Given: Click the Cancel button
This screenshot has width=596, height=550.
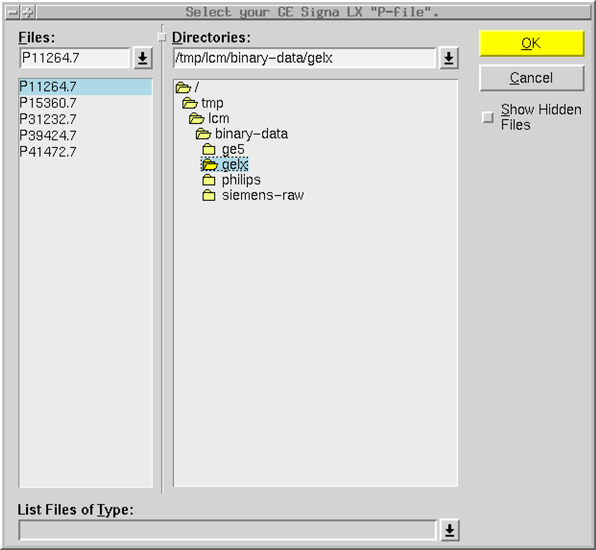Looking at the screenshot, I should click(x=531, y=78).
